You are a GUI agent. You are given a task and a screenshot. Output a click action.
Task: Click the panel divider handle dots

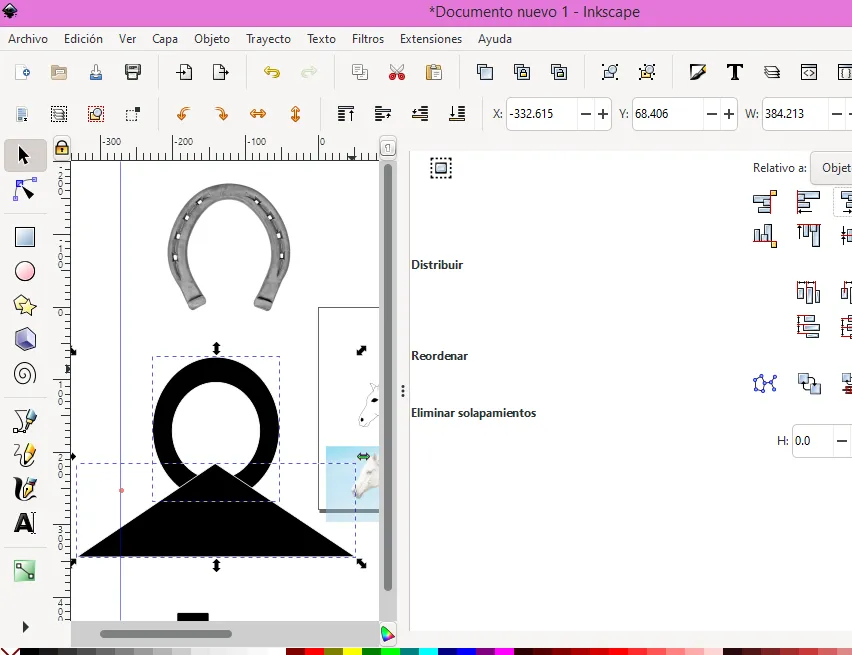point(402,391)
